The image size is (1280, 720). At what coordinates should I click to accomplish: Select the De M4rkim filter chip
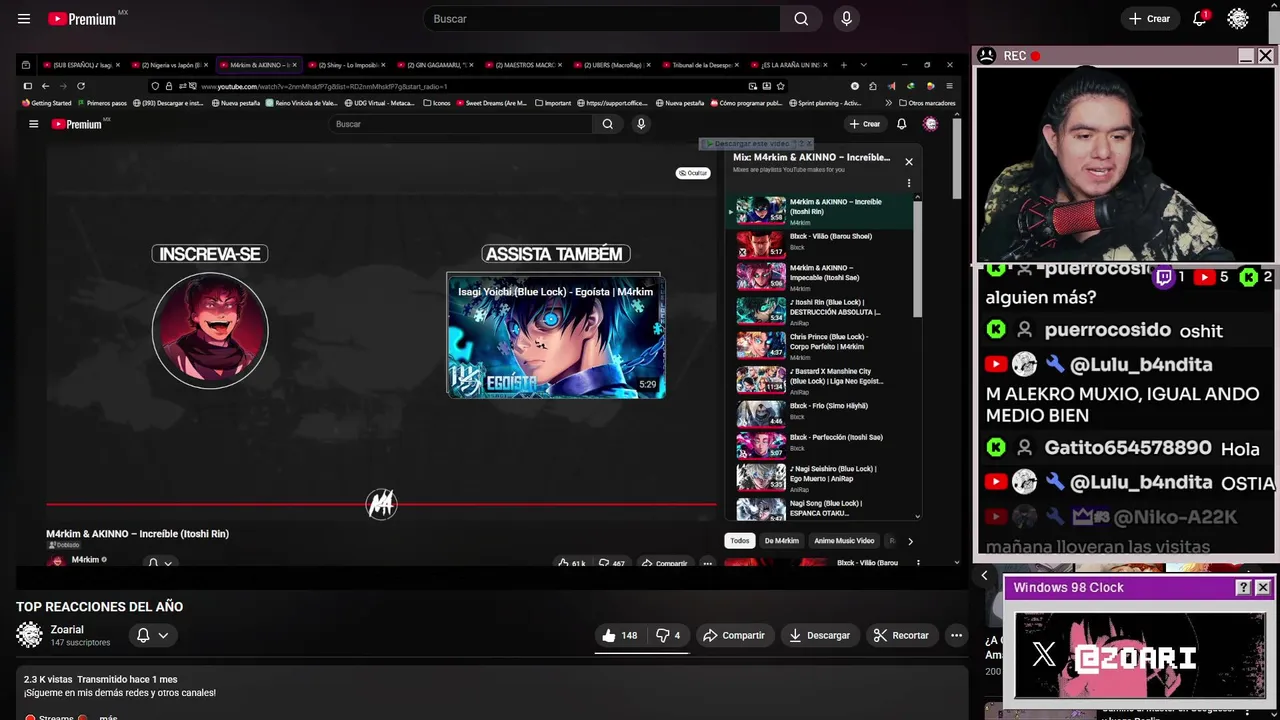(782, 541)
